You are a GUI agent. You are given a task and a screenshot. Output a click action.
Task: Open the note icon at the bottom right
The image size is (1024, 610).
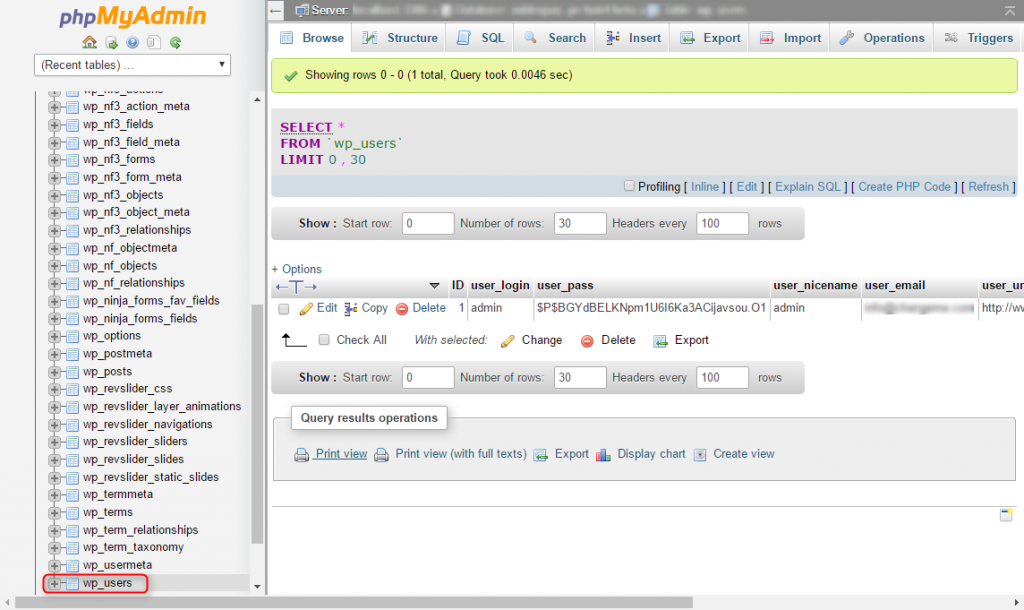click(x=1006, y=515)
